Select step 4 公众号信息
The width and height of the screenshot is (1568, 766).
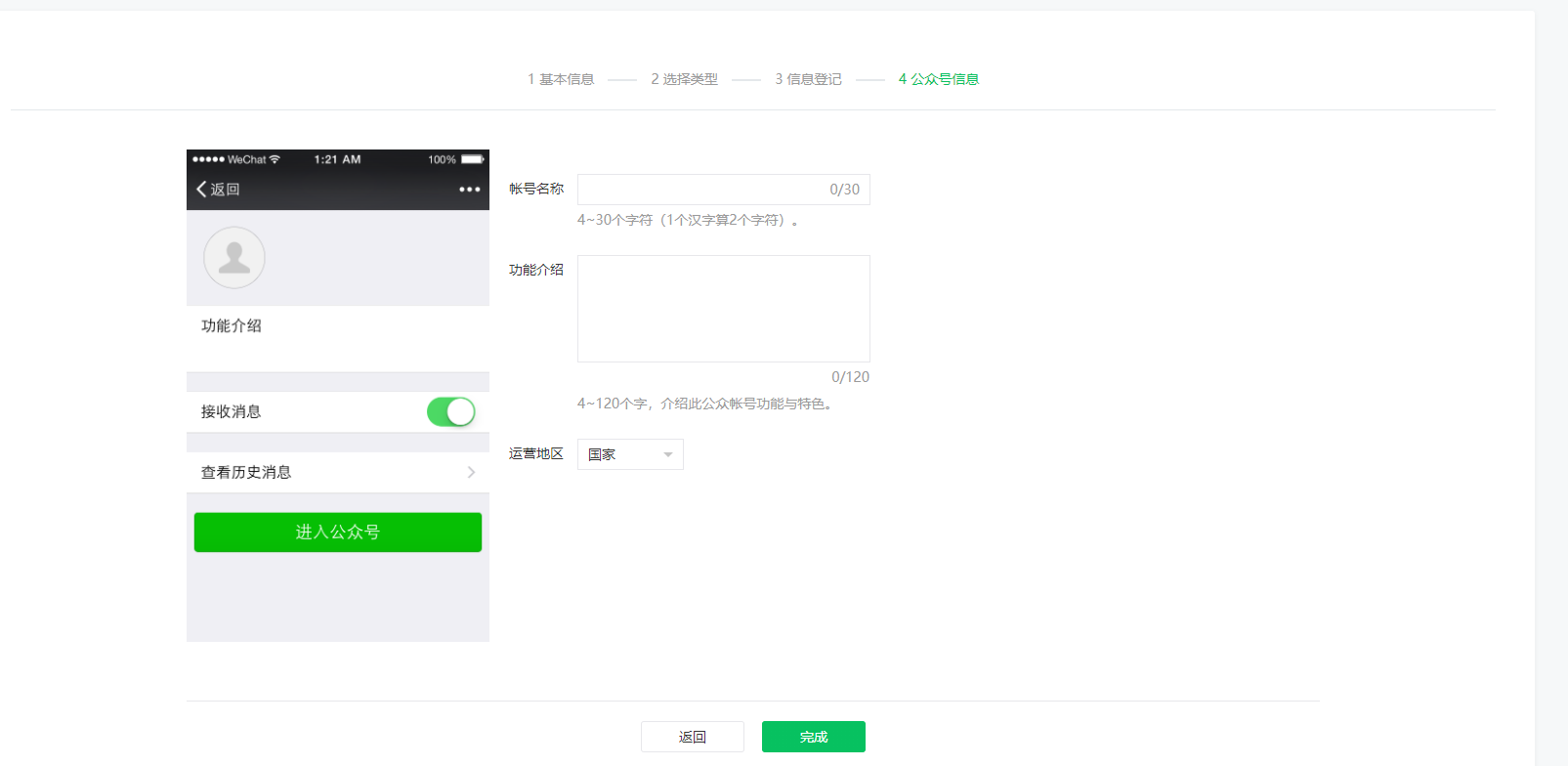(x=939, y=79)
